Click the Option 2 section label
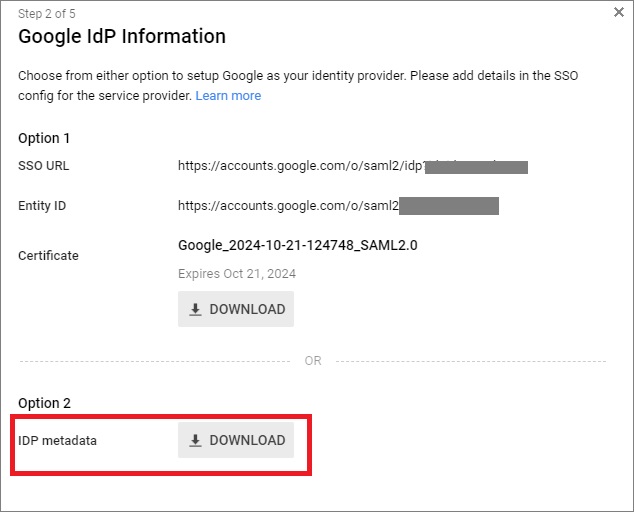This screenshot has width=634, height=512. pyautogui.click(x=45, y=403)
